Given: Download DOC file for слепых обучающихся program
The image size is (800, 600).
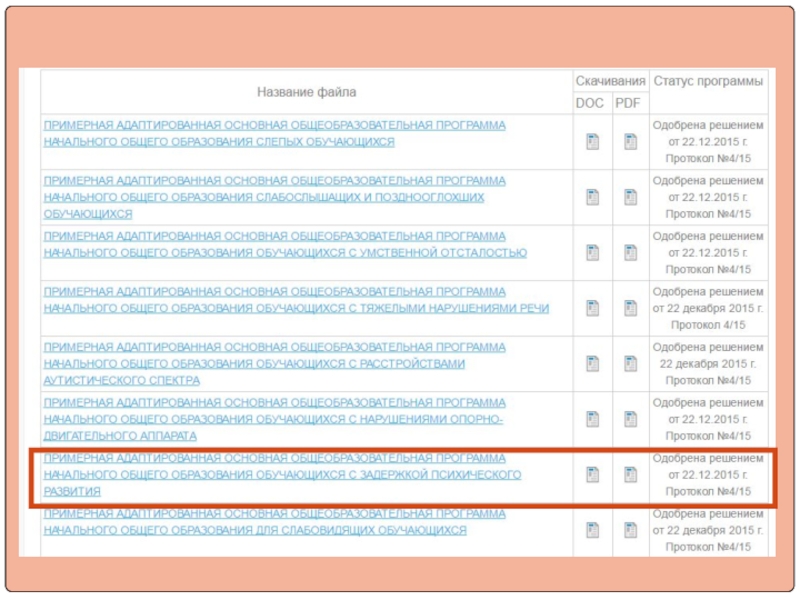Looking at the screenshot, I should pyautogui.click(x=592, y=142).
